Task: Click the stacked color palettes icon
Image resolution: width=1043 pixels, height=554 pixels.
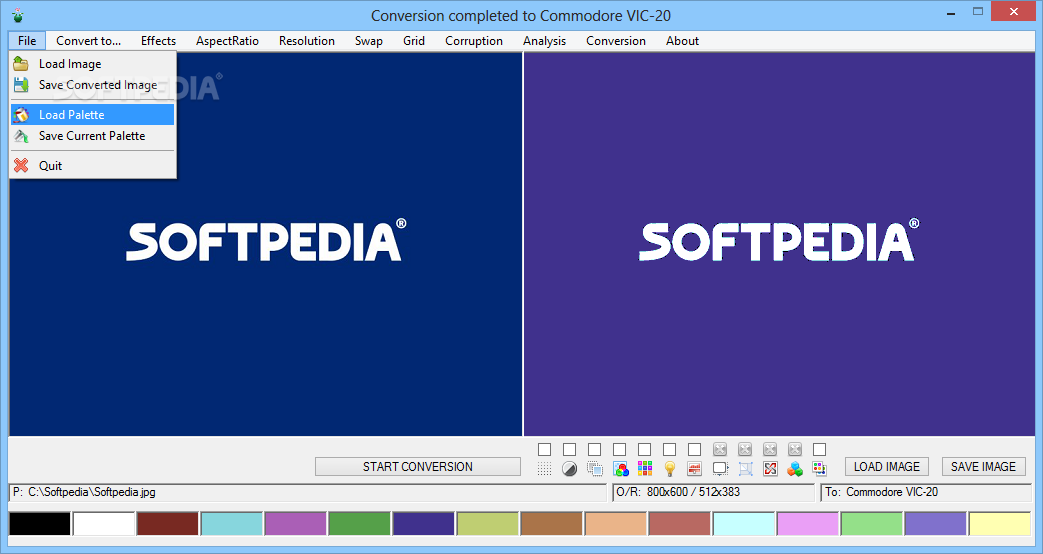Action: pyautogui.click(x=820, y=469)
